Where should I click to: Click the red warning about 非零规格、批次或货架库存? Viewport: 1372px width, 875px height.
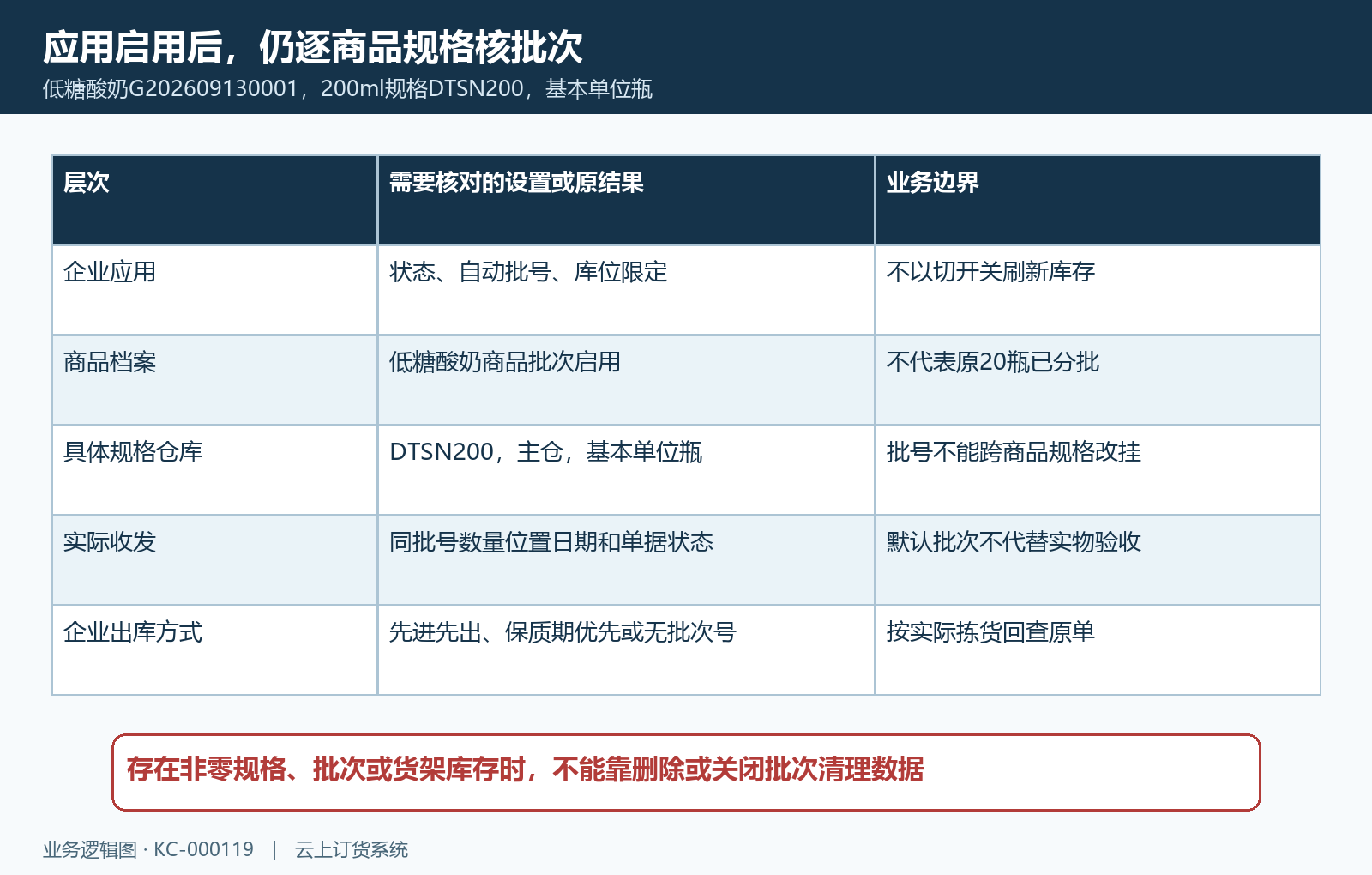[686, 772]
